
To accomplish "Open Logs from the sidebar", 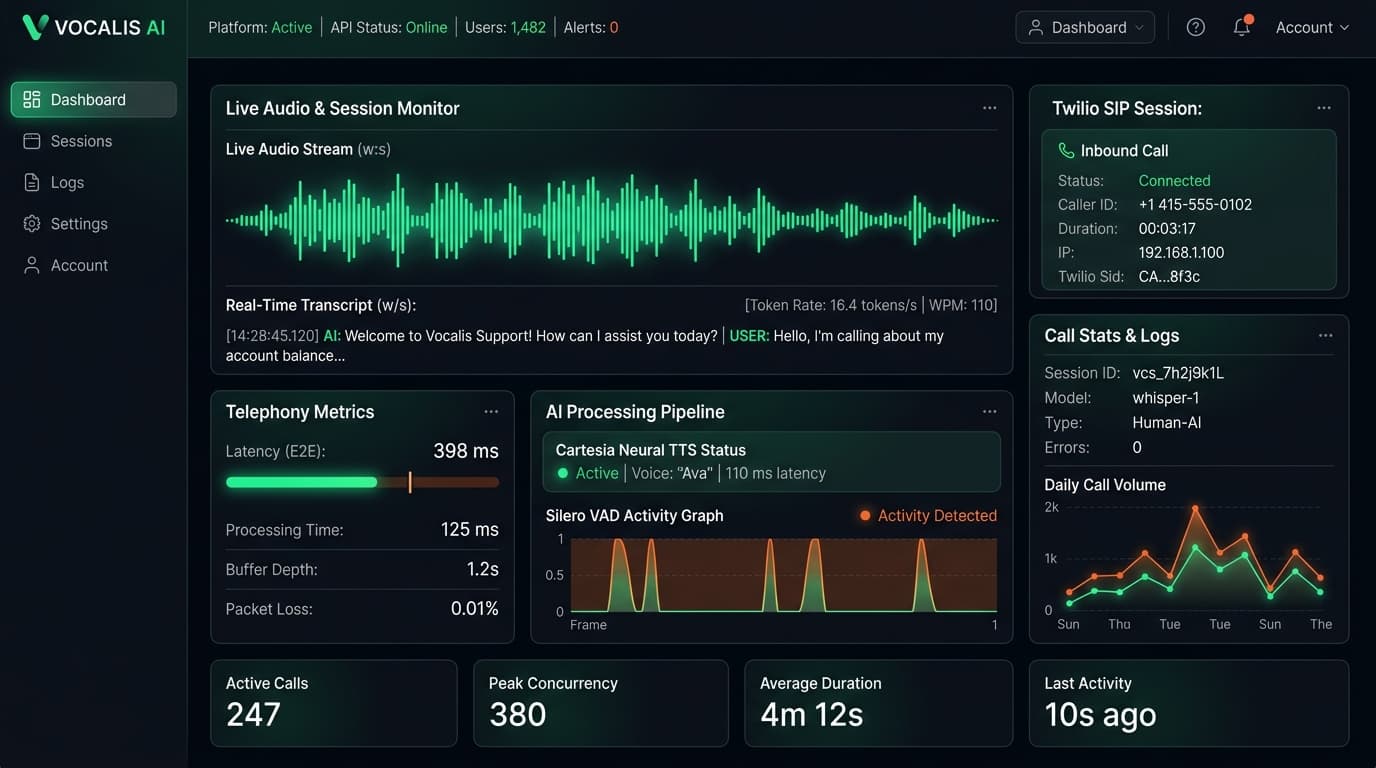I will [94, 182].
